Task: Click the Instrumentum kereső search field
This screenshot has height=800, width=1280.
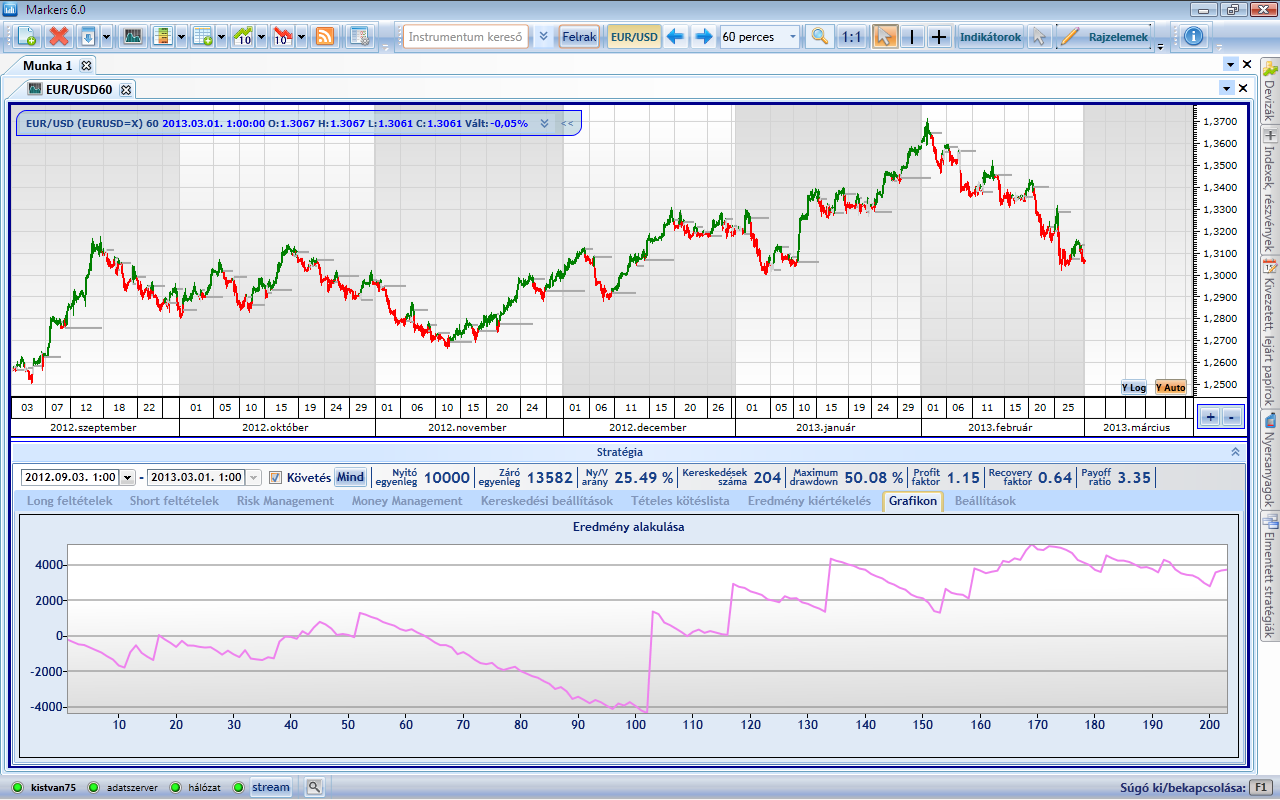Action: click(466, 37)
